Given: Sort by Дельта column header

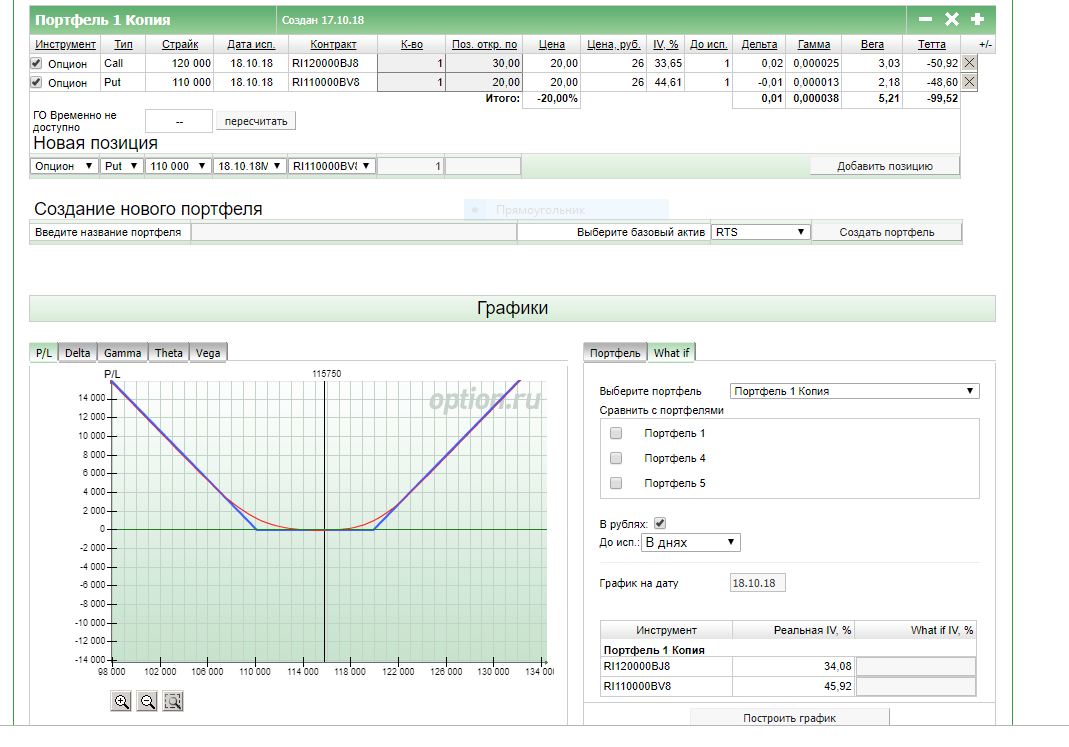Looking at the screenshot, I should coord(759,44).
